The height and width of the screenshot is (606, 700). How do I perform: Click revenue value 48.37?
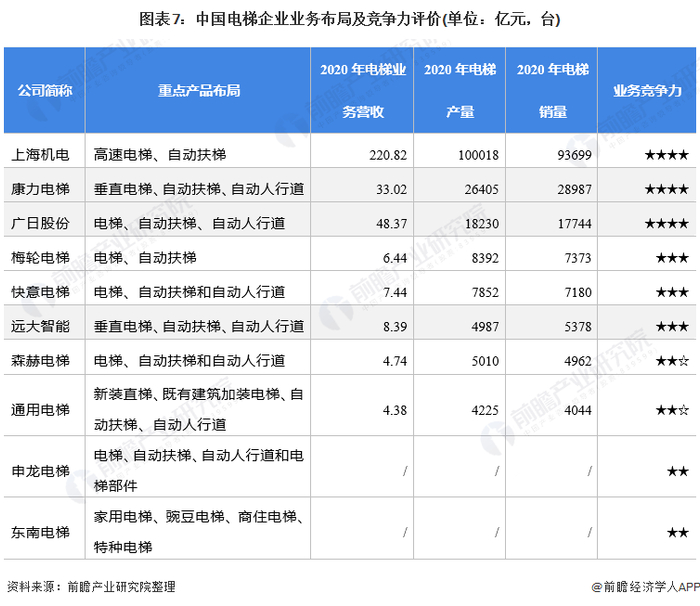coord(392,223)
